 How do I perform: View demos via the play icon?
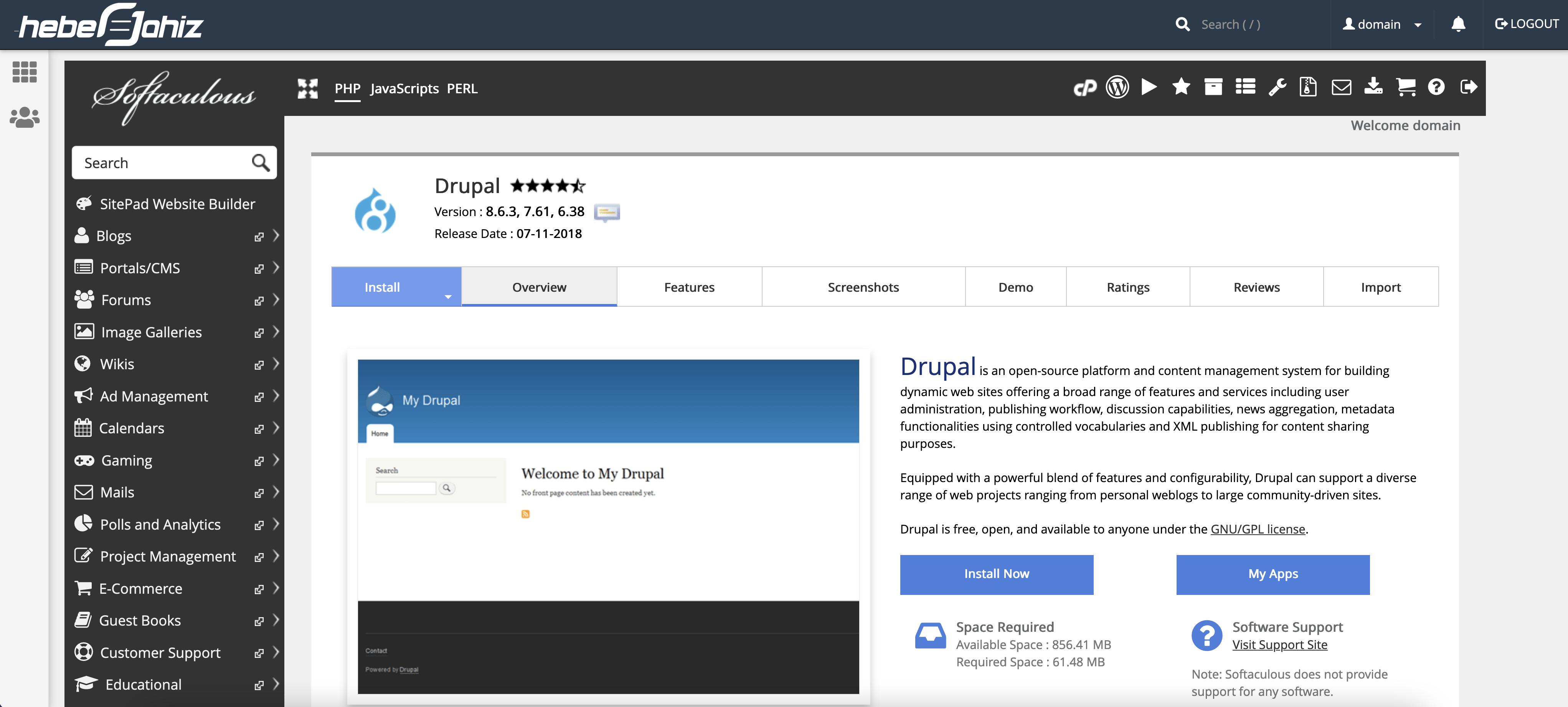tap(1149, 87)
